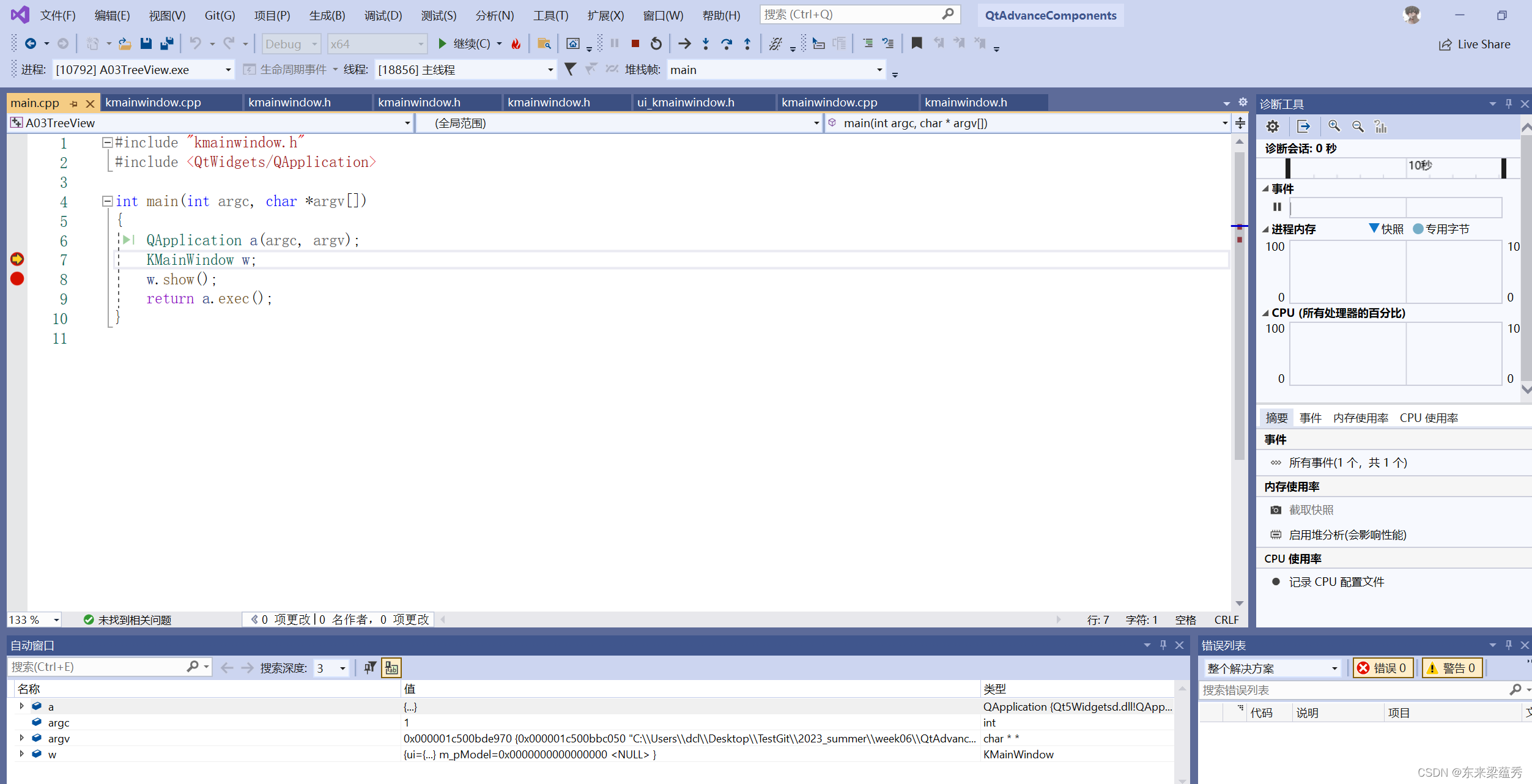The image size is (1532, 784).
Task: Open the 堆栈帧 stack frame dropdown
Action: (776, 70)
